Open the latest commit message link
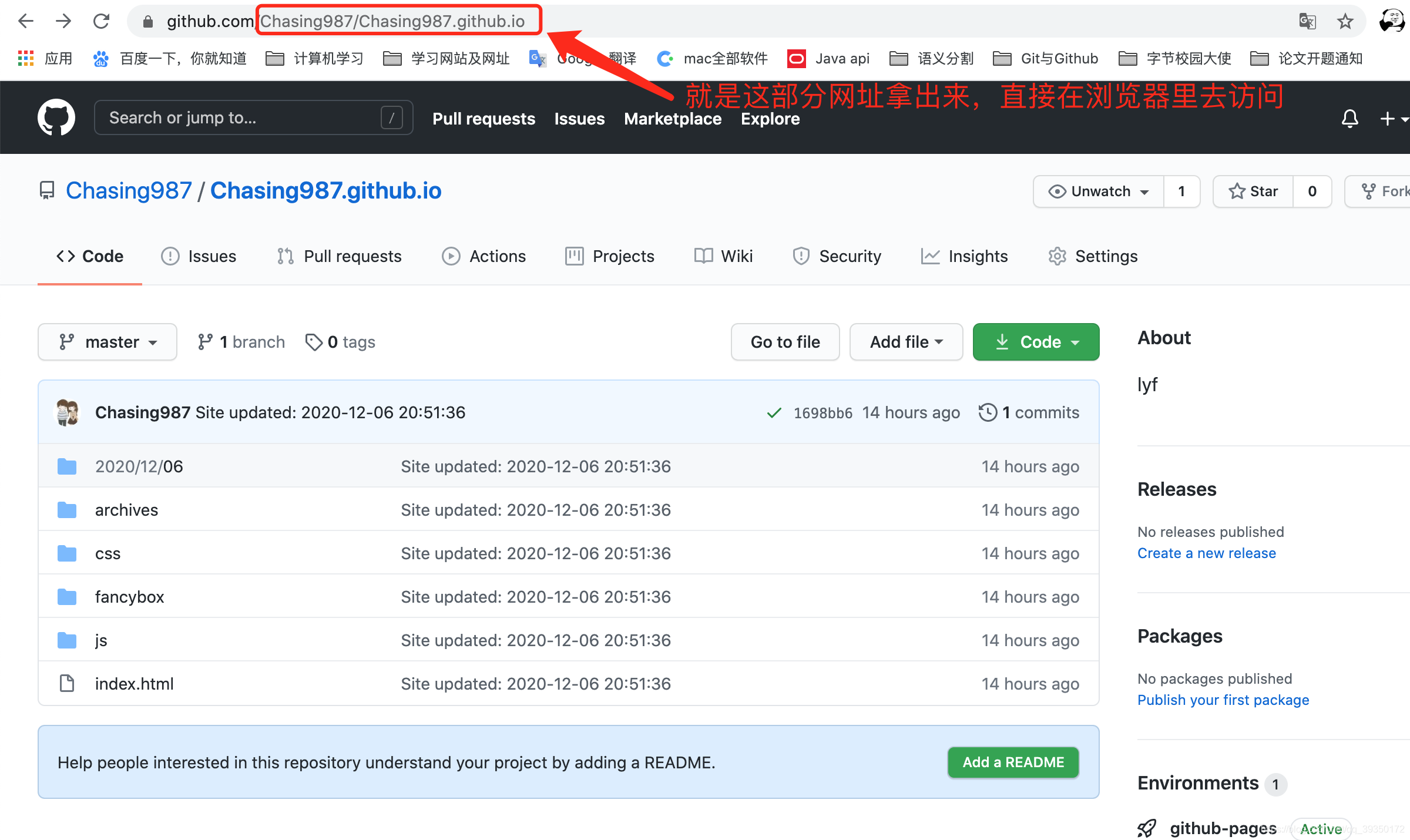Image resolution: width=1410 pixels, height=840 pixels. pos(330,412)
